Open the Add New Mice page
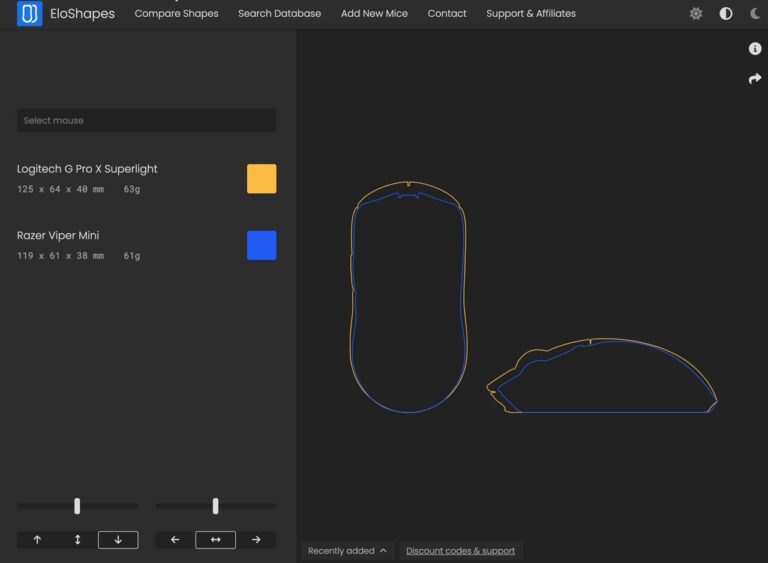 click(x=374, y=14)
